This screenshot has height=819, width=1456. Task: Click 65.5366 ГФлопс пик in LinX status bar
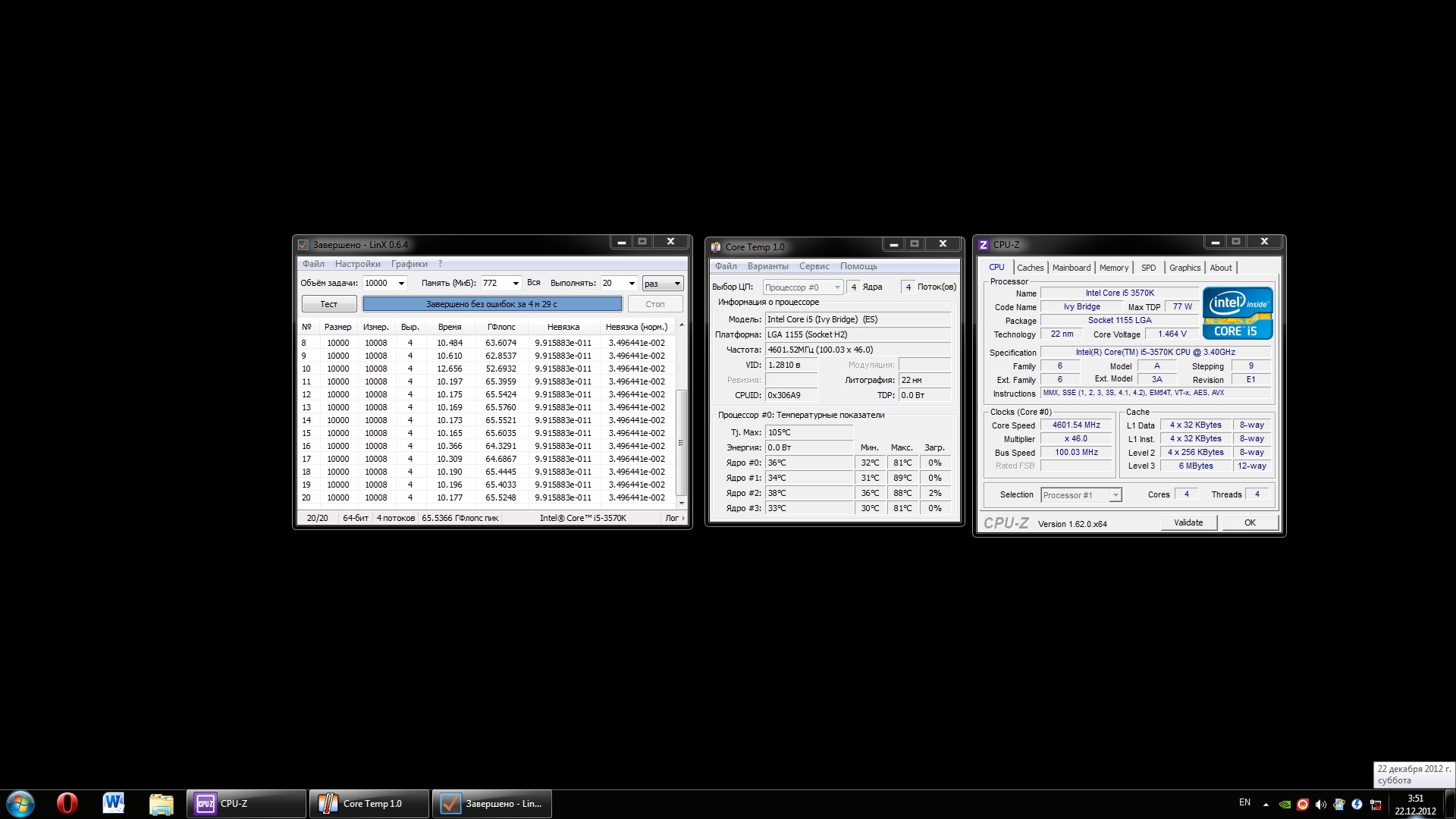[x=460, y=518]
